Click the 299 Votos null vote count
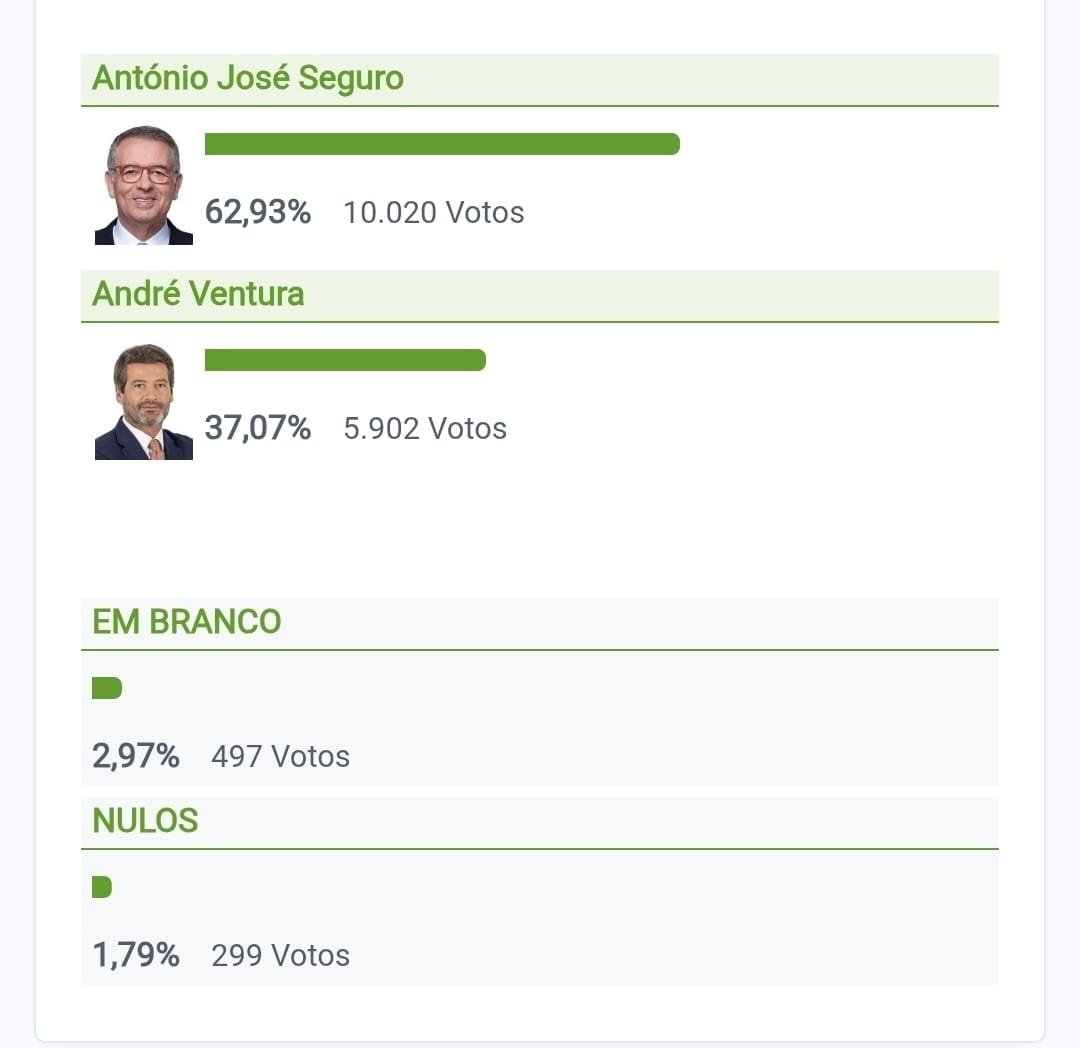The height and width of the screenshot is (1048, 1080). (279, 955)
